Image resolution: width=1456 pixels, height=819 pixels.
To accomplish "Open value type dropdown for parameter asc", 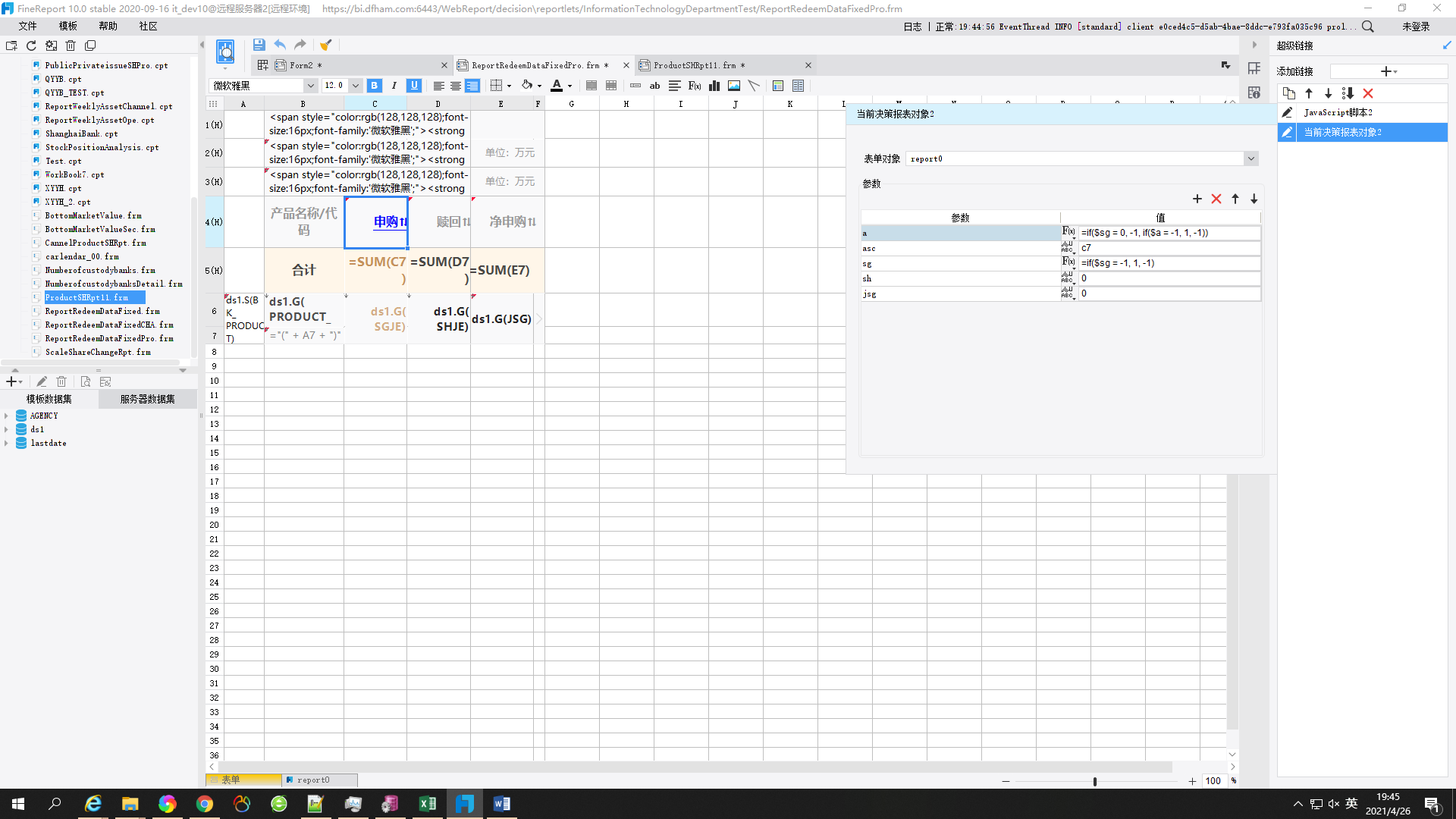I will 1068,248.
